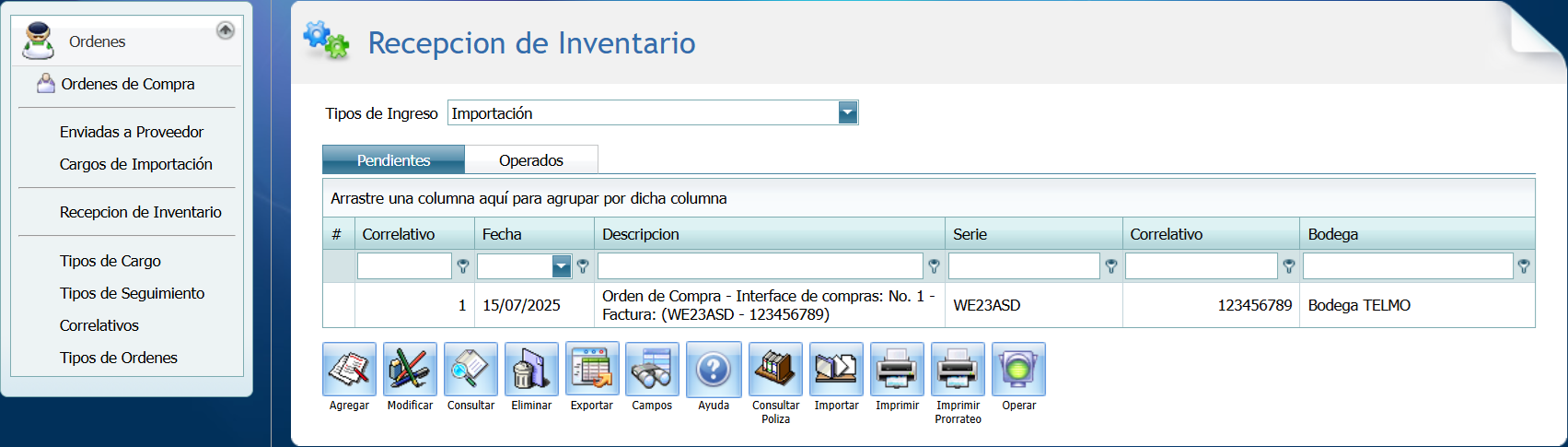
Task: Open filter menu for second Correlativo column
Action: [1289, 266]
